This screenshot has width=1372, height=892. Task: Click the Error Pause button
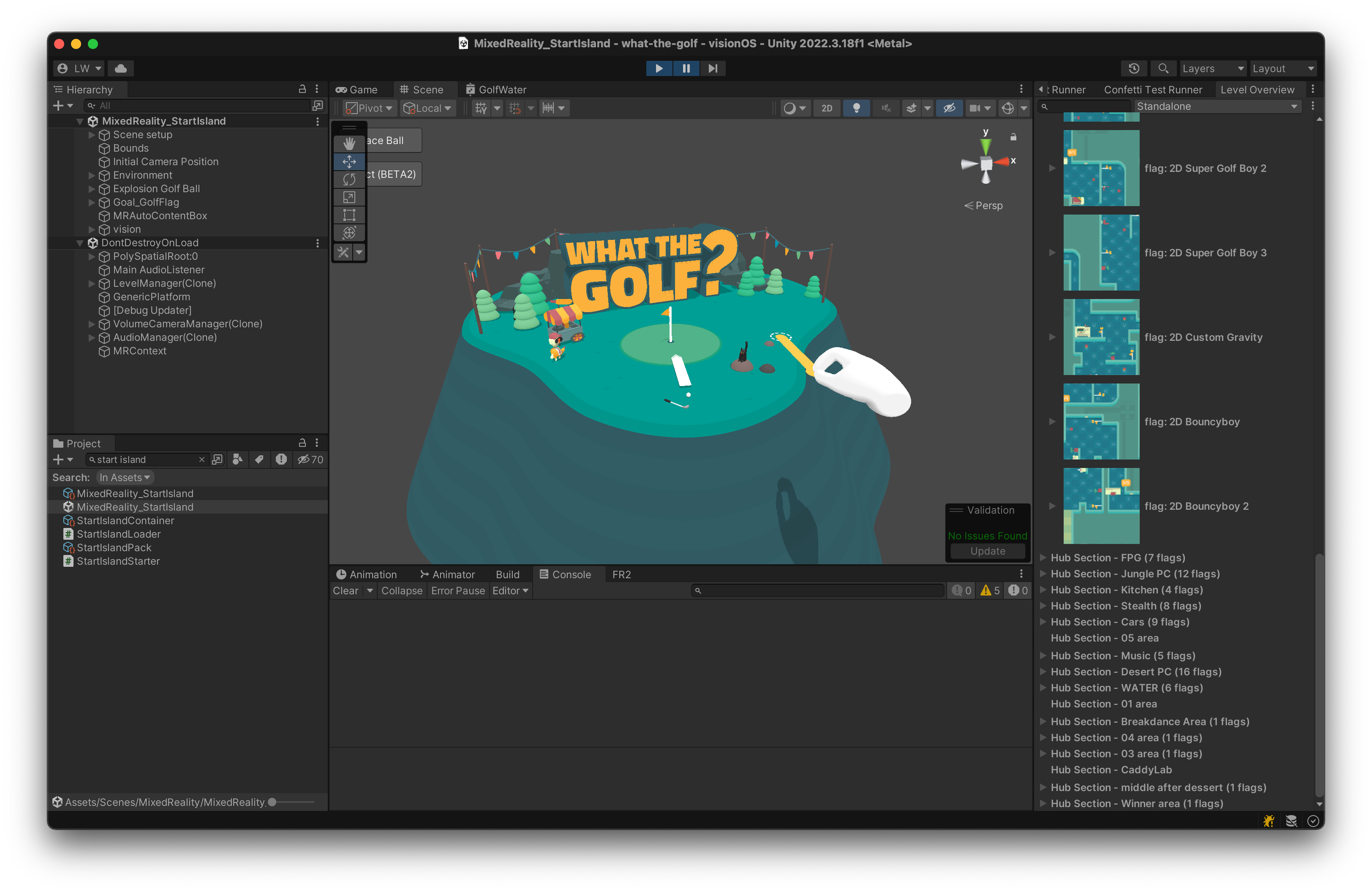[458, 591]
